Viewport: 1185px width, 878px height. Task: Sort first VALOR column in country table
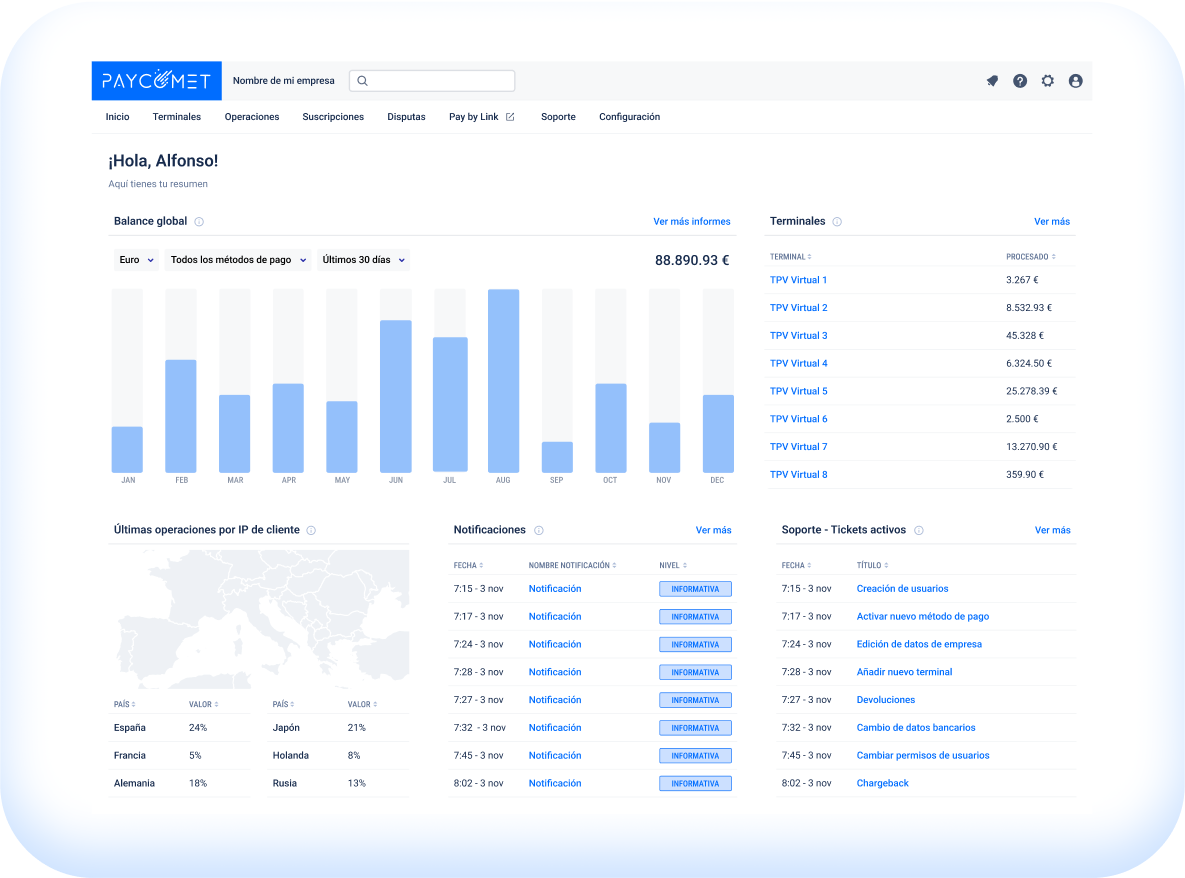pos(203,704)
